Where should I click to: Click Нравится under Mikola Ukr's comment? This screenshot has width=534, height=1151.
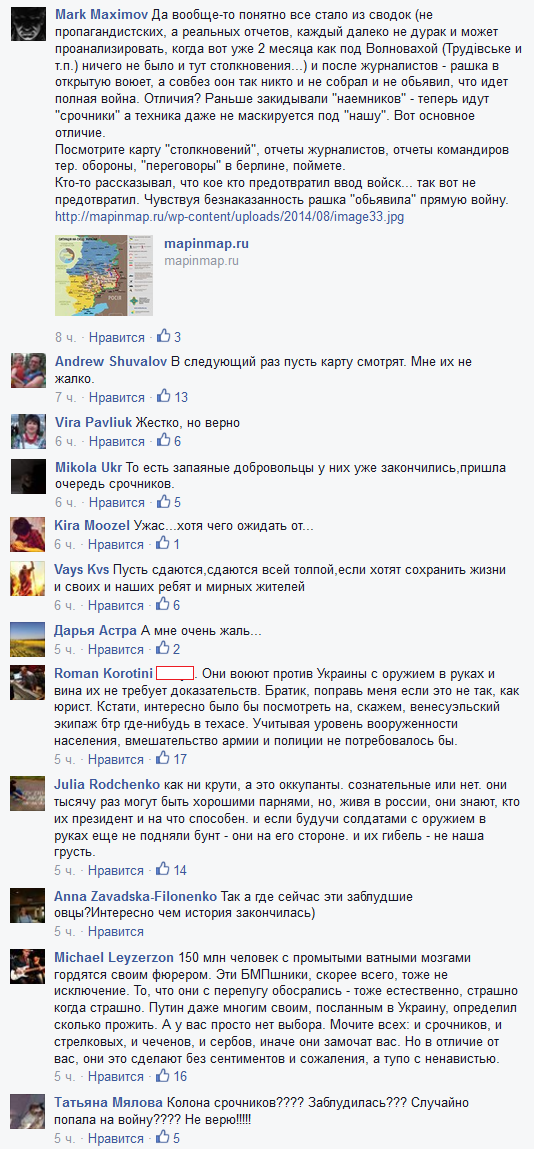[x=116, y=503]
